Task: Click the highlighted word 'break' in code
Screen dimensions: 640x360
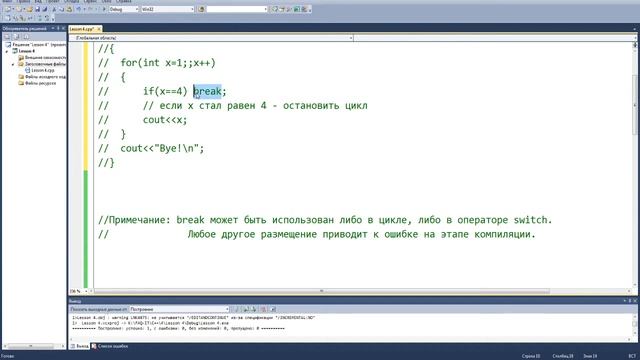Action: (207, 91)
